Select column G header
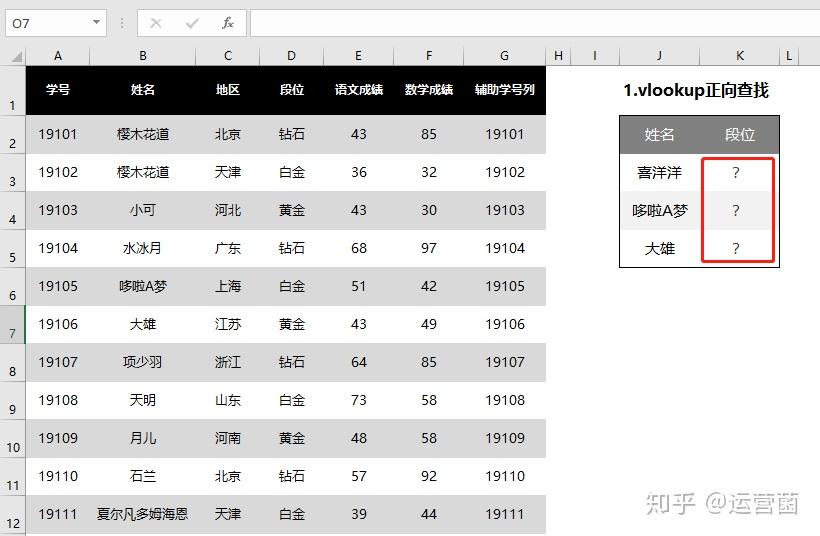Viewport: 820px width, 536px height. (x=504, y=56)
